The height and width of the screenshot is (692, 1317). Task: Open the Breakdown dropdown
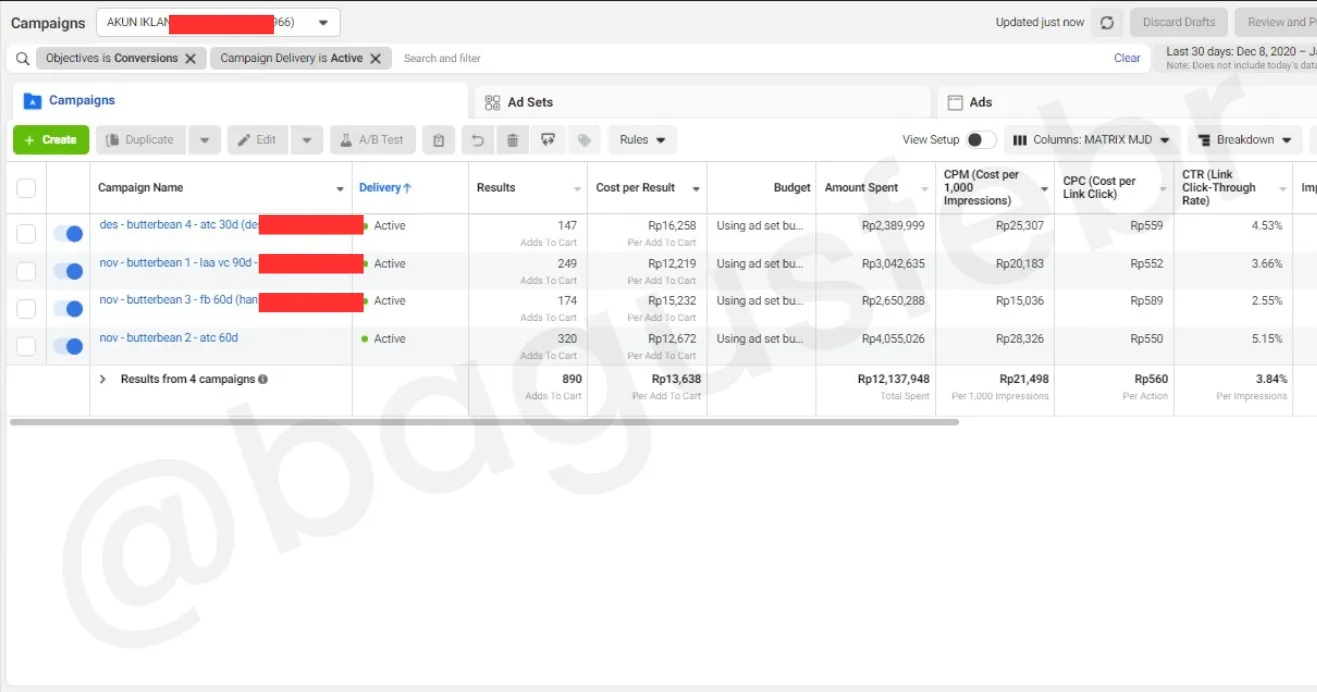1245,140
